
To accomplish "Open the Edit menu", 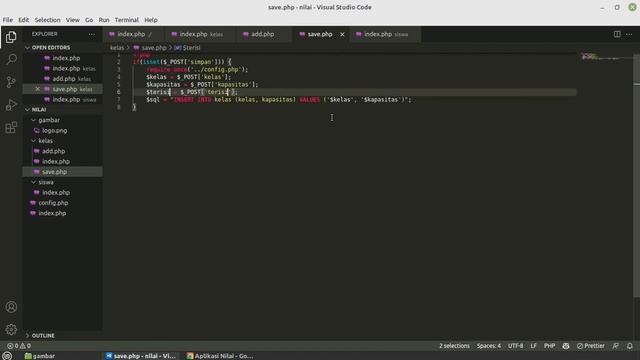I will pos(24,20).
